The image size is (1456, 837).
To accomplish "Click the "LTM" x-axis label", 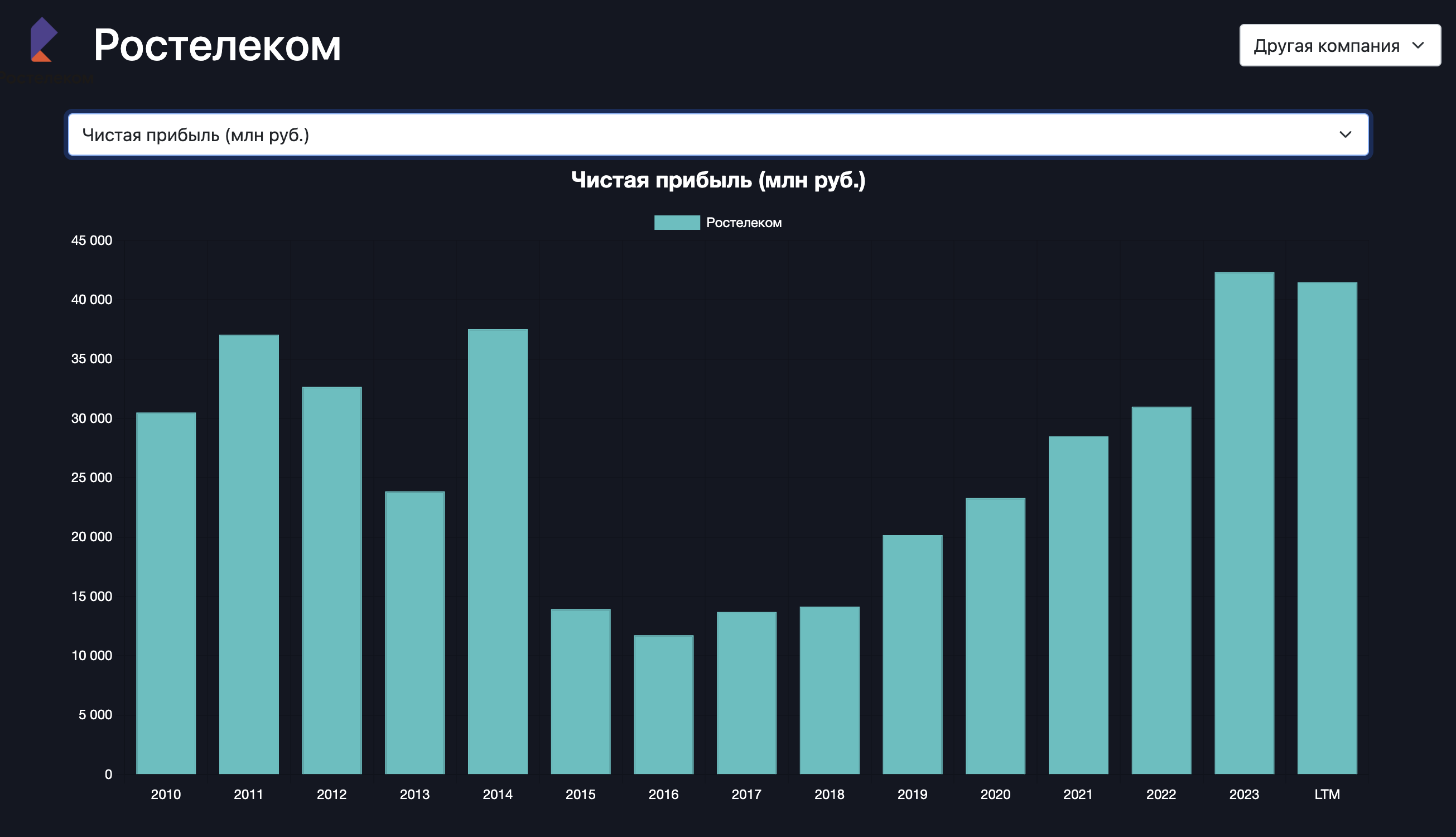I will 1327,795.
